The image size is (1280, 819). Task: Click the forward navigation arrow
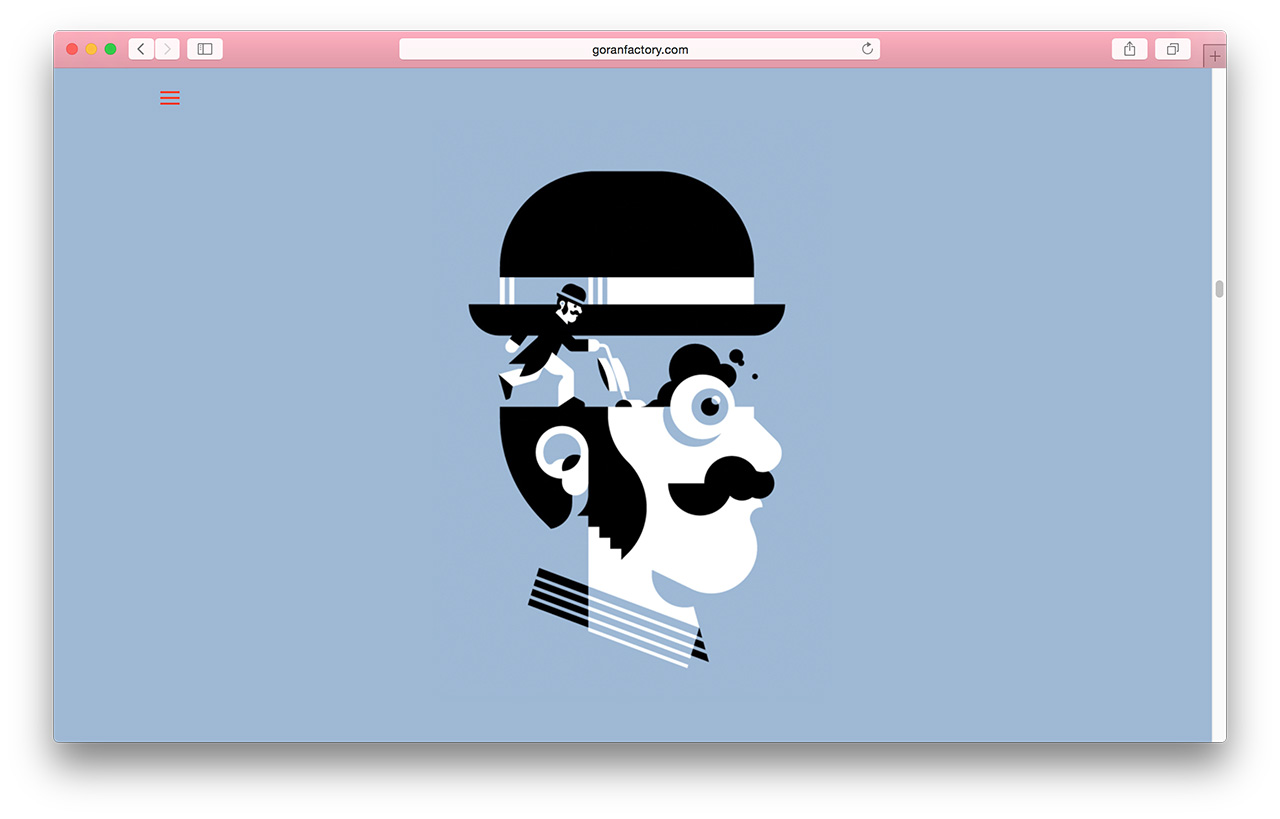click(x=167, y=49)
